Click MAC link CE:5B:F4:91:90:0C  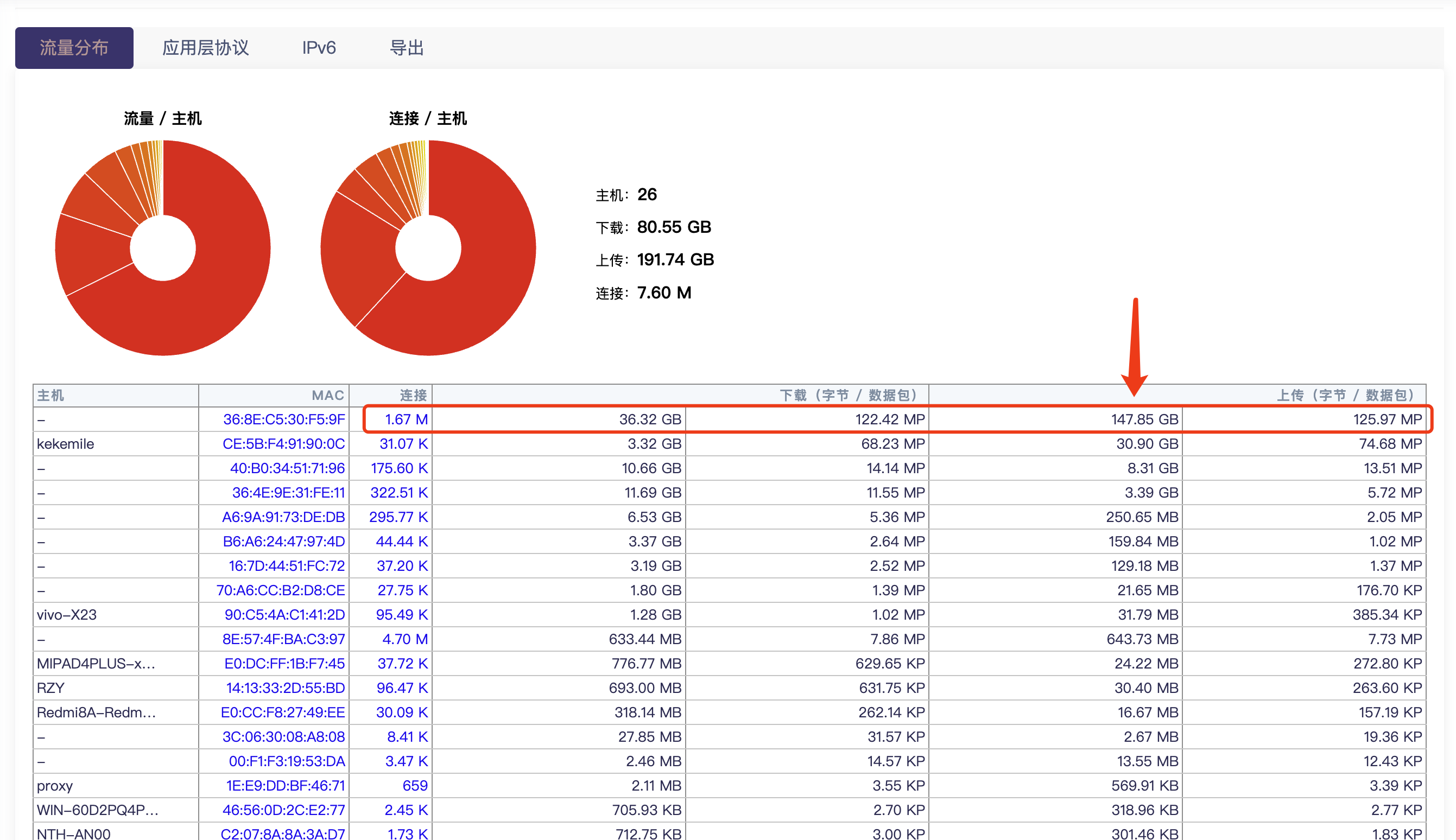(283, 444)
